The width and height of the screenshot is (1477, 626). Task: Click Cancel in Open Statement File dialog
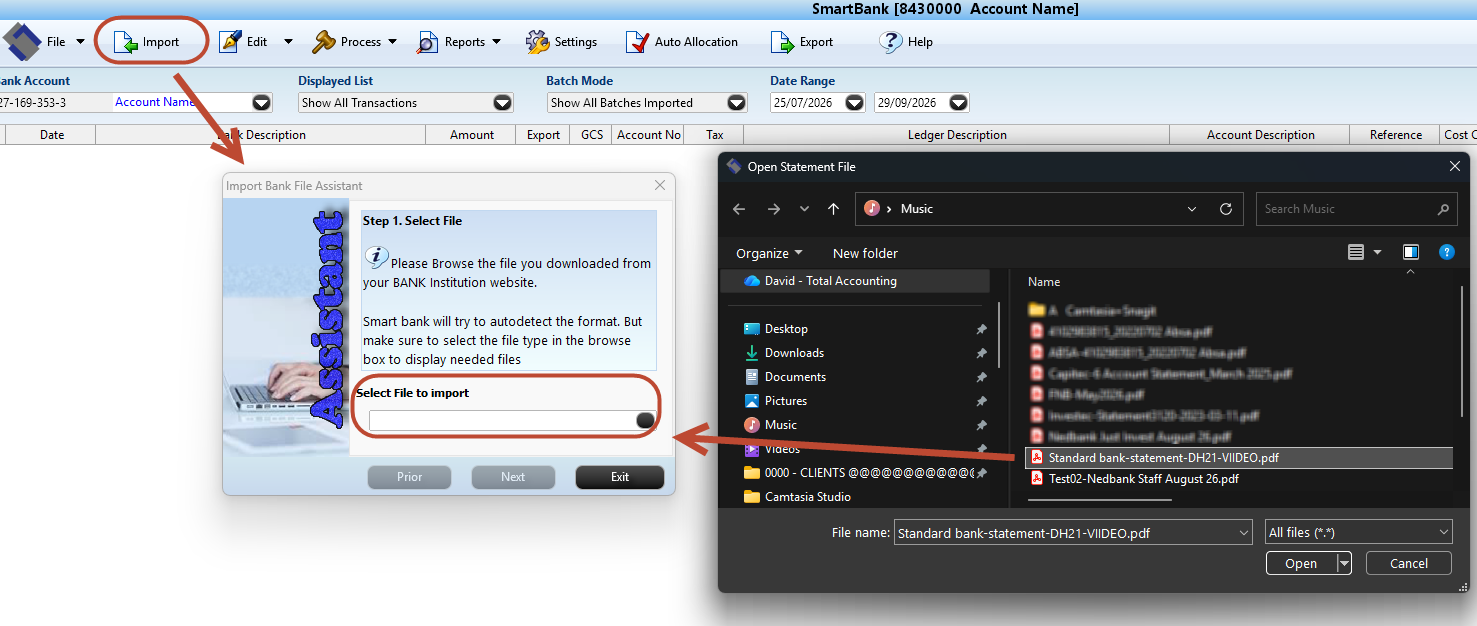(x=1409, y=563)
